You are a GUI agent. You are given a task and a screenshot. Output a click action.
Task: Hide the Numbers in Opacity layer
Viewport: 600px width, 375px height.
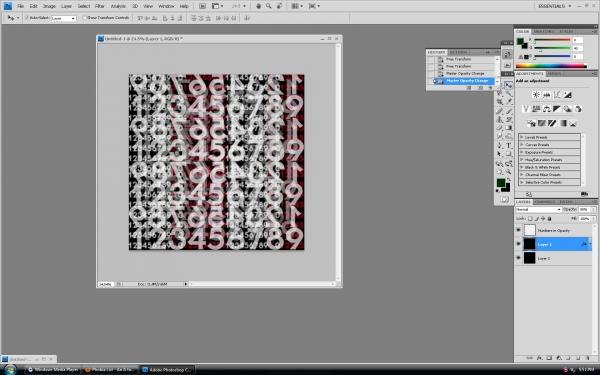pyautogui.click(x=518, y=230)
